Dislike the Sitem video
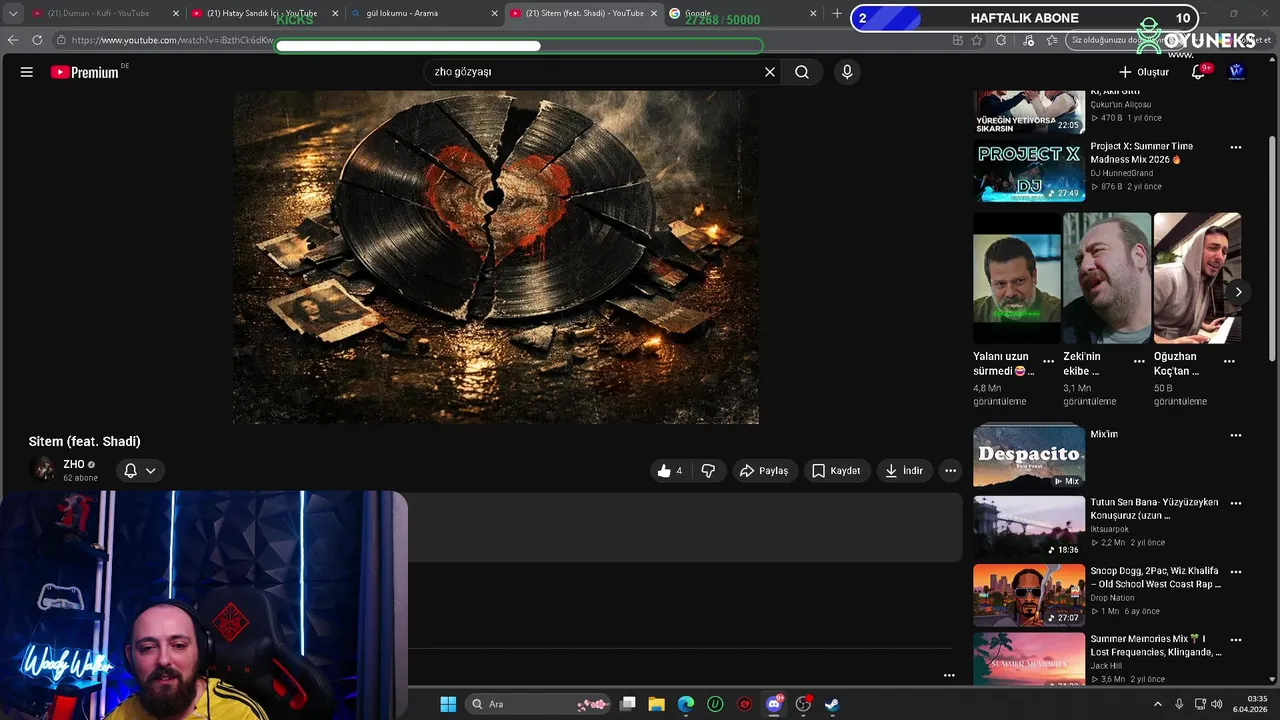 [708, 470]
